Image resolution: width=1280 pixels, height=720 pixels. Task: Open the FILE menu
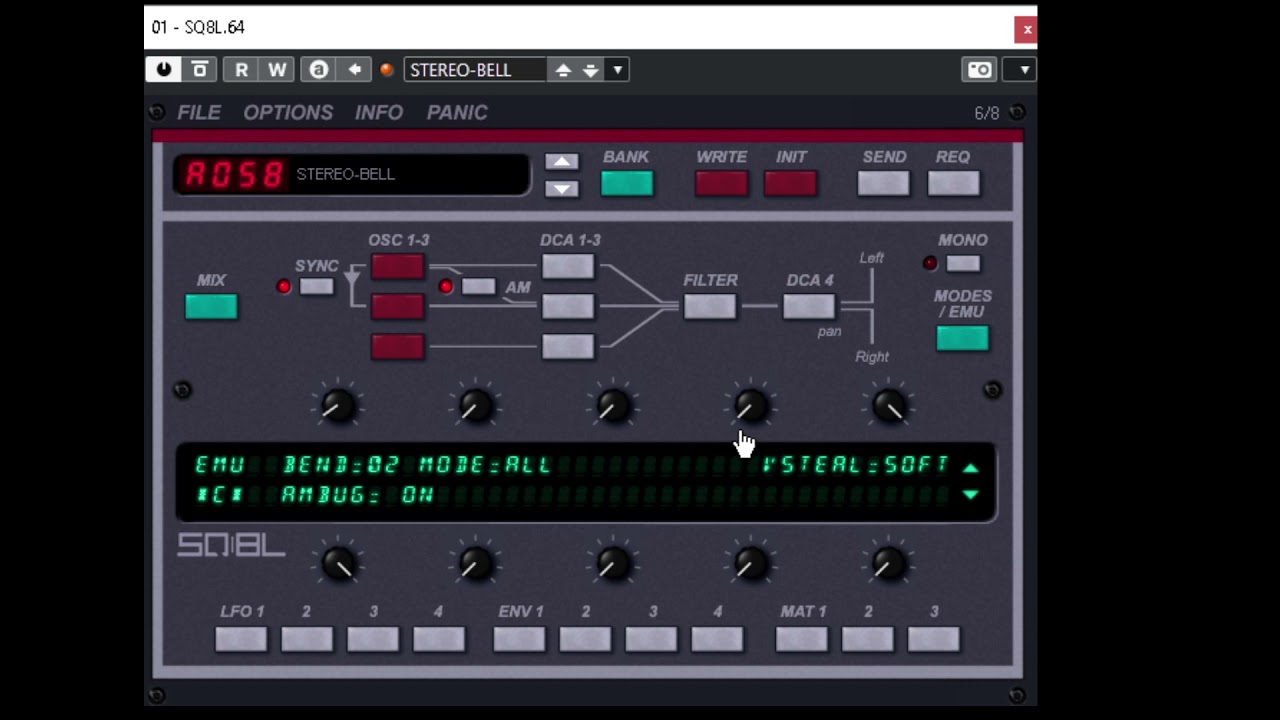point(199,113)
